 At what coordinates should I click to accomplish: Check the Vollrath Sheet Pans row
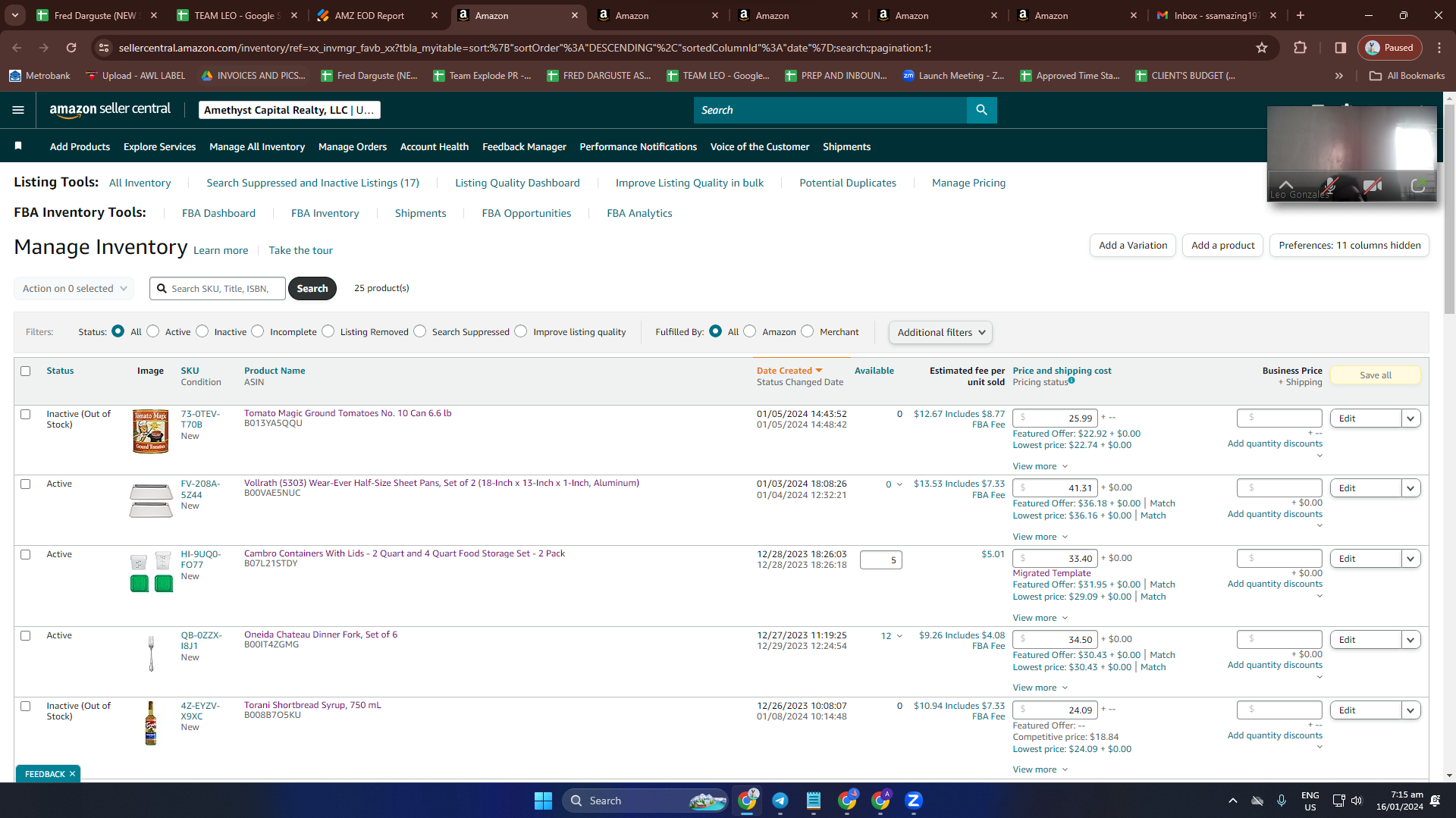(26, 484)
